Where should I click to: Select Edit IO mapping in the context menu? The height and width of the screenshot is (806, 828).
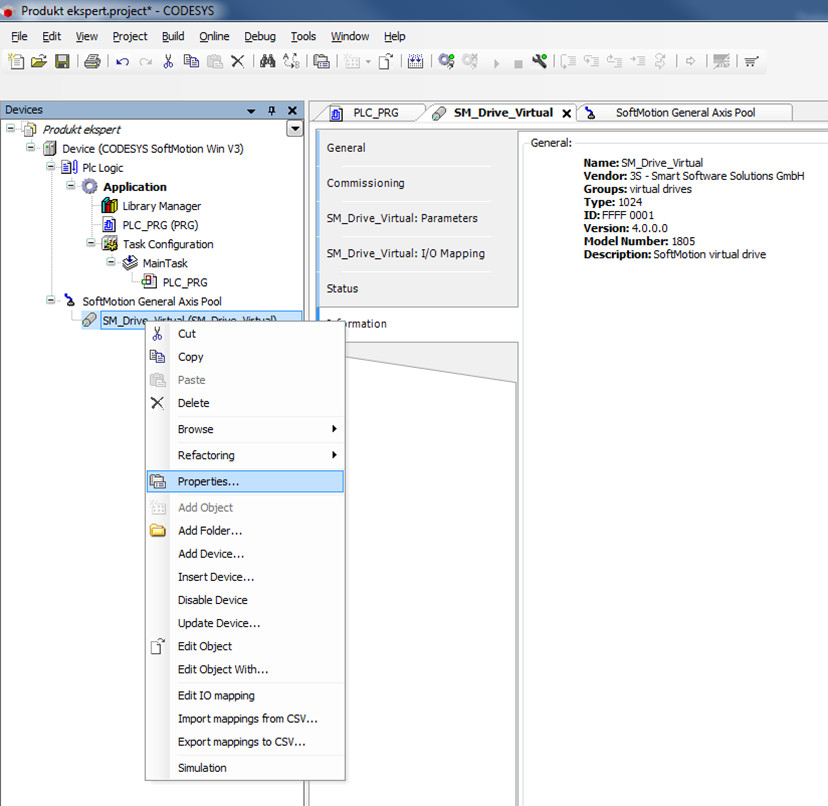point(246,695)
